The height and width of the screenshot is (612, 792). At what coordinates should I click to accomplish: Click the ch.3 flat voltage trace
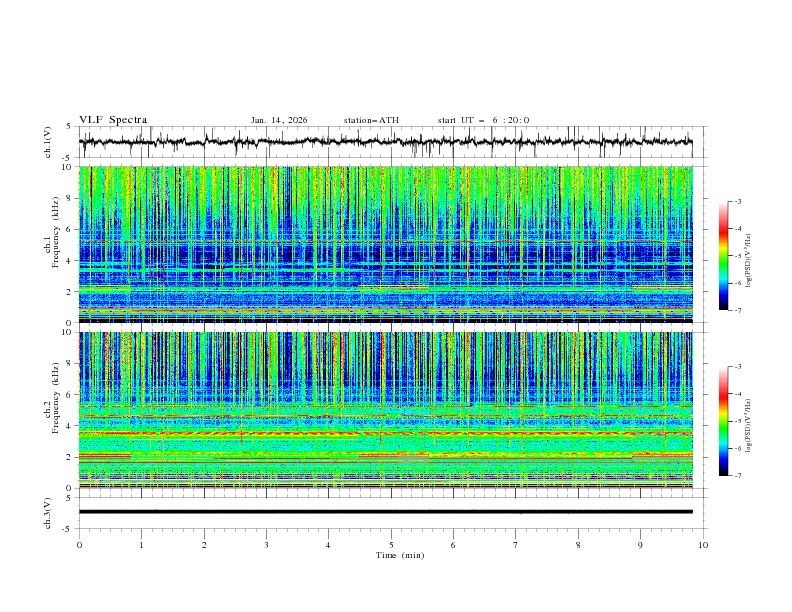[x=386, y=512]
